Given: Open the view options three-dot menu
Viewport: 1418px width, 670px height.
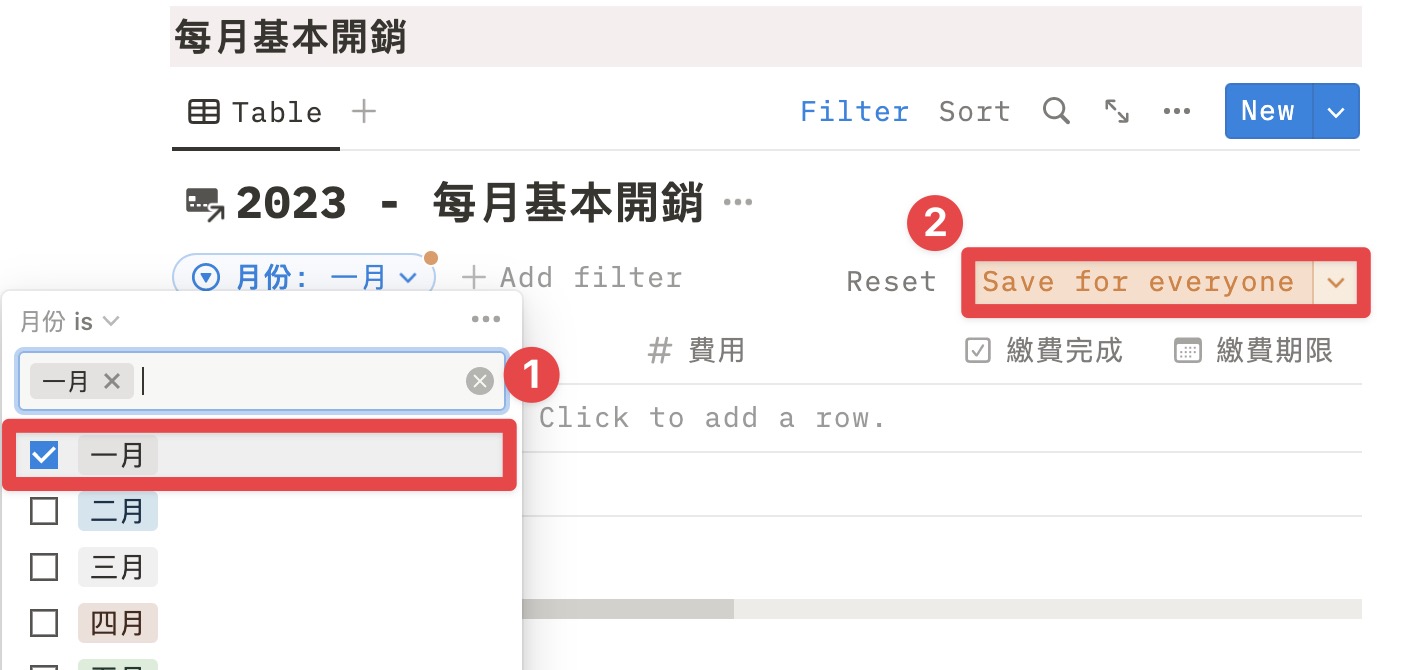Looking at the screenshot, I should [1177, 111].
